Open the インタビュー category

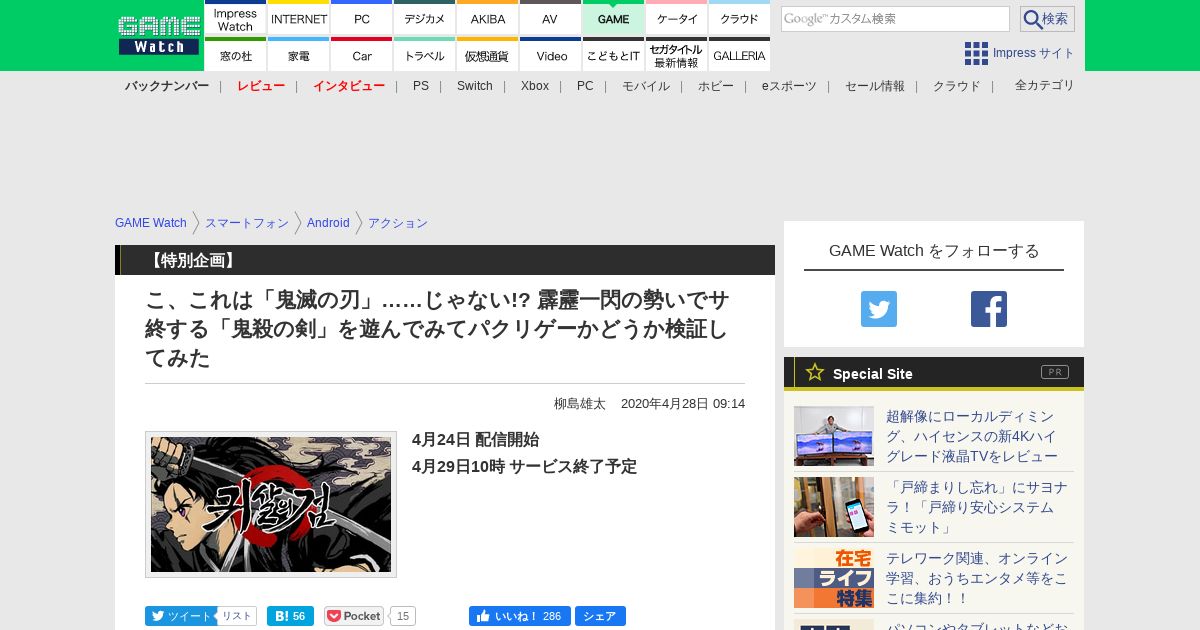(x=349, y=86)
